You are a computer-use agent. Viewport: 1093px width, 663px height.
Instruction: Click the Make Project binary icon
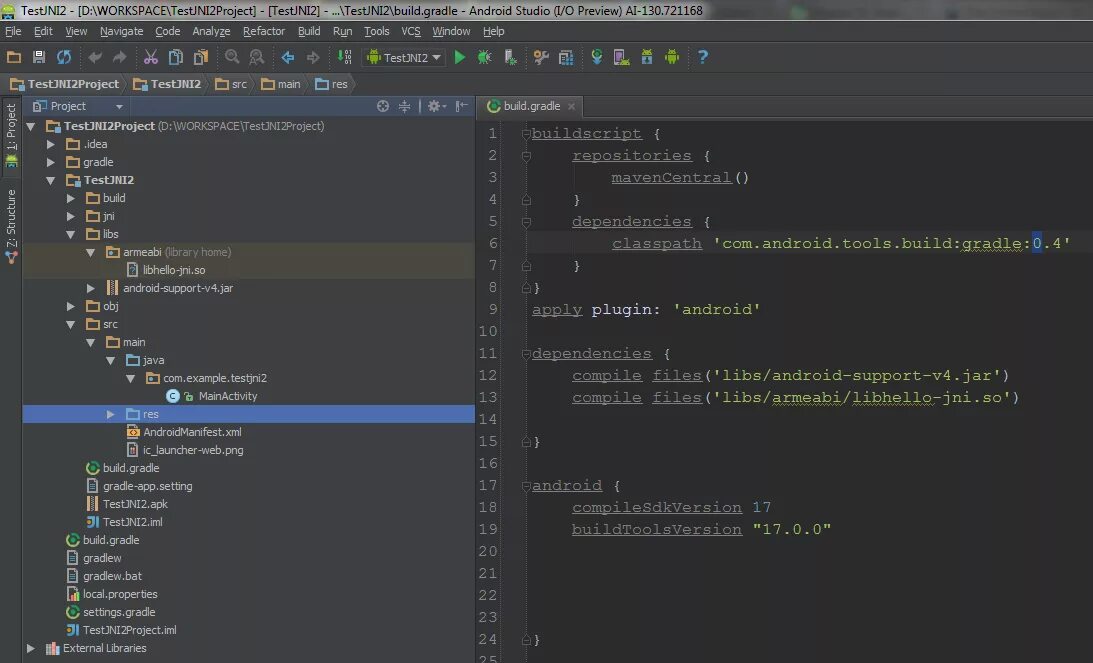pyautogui.click(x=344, y=57)
